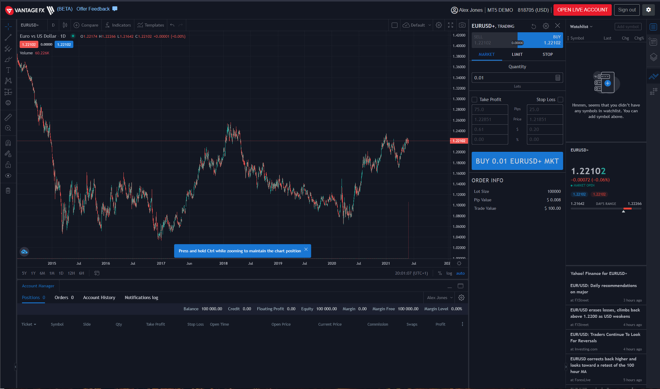Open the Alex Jones account dropdown
Screen dimensions: 660x389
click(439, 298)
